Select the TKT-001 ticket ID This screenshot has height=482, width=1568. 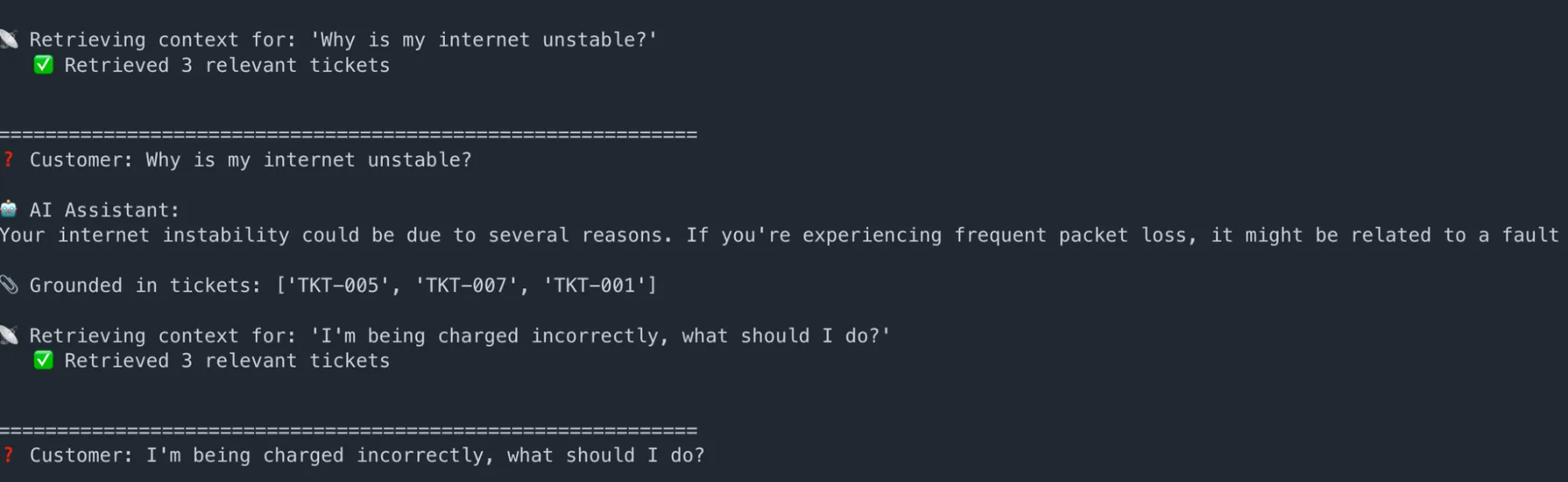point(594,285)
